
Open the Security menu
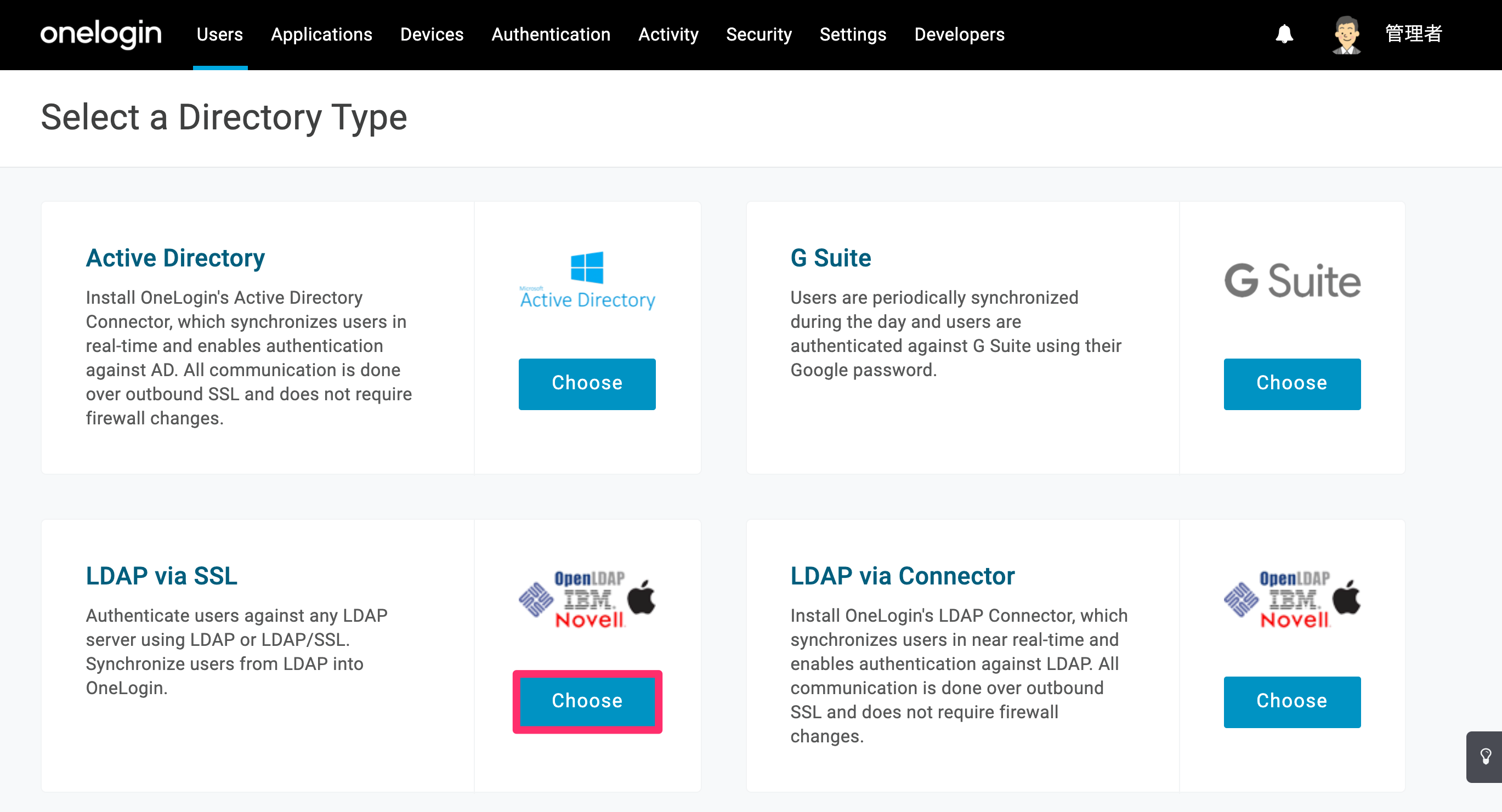[x=758, y=35]
